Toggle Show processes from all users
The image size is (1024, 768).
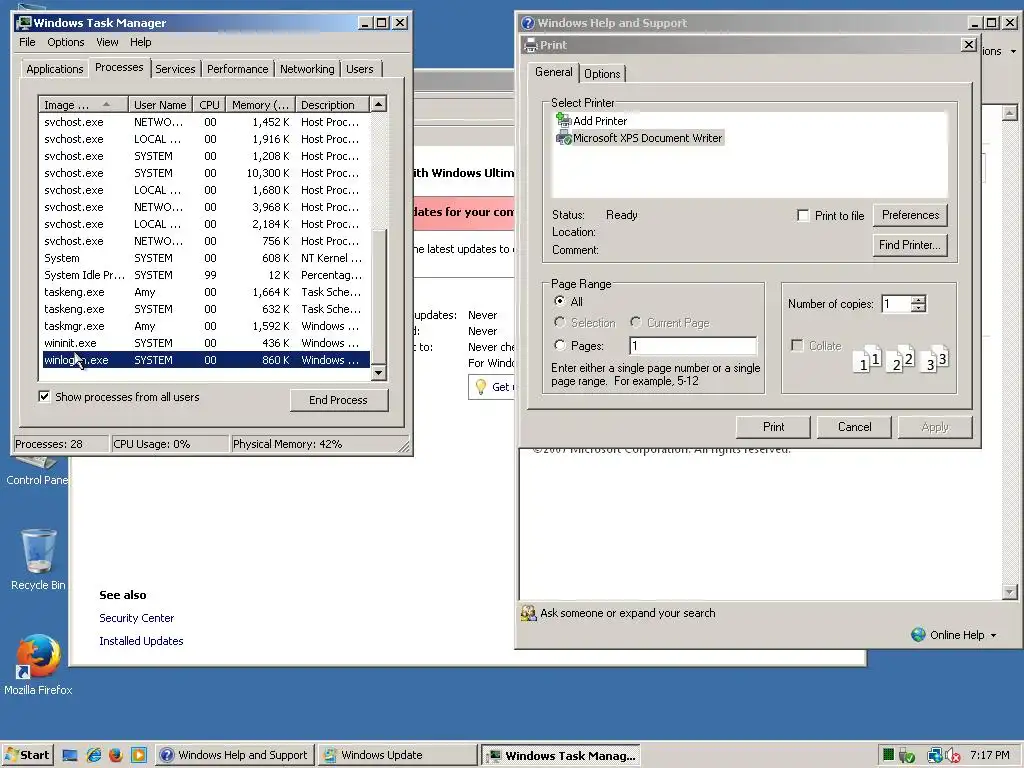(x=44, y=396)
